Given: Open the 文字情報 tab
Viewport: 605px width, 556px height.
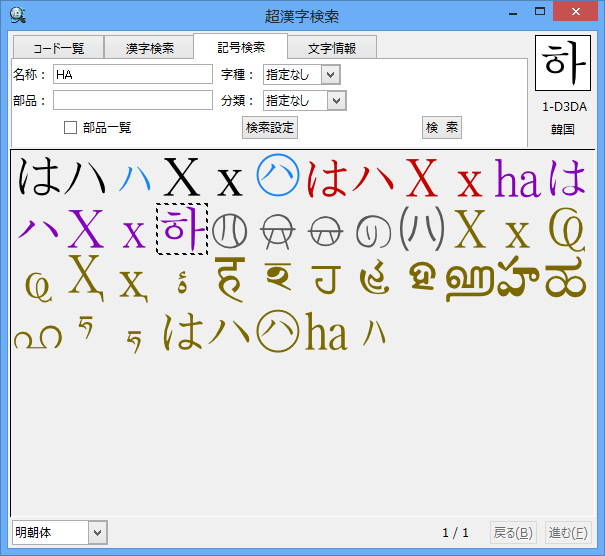Looking at the screenshot, I should coord(331,48).
